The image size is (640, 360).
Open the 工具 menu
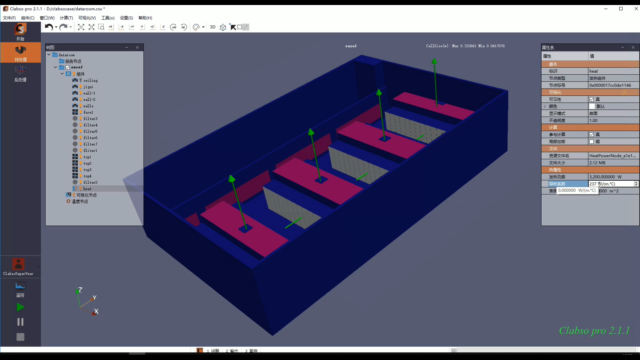point(108,18)
